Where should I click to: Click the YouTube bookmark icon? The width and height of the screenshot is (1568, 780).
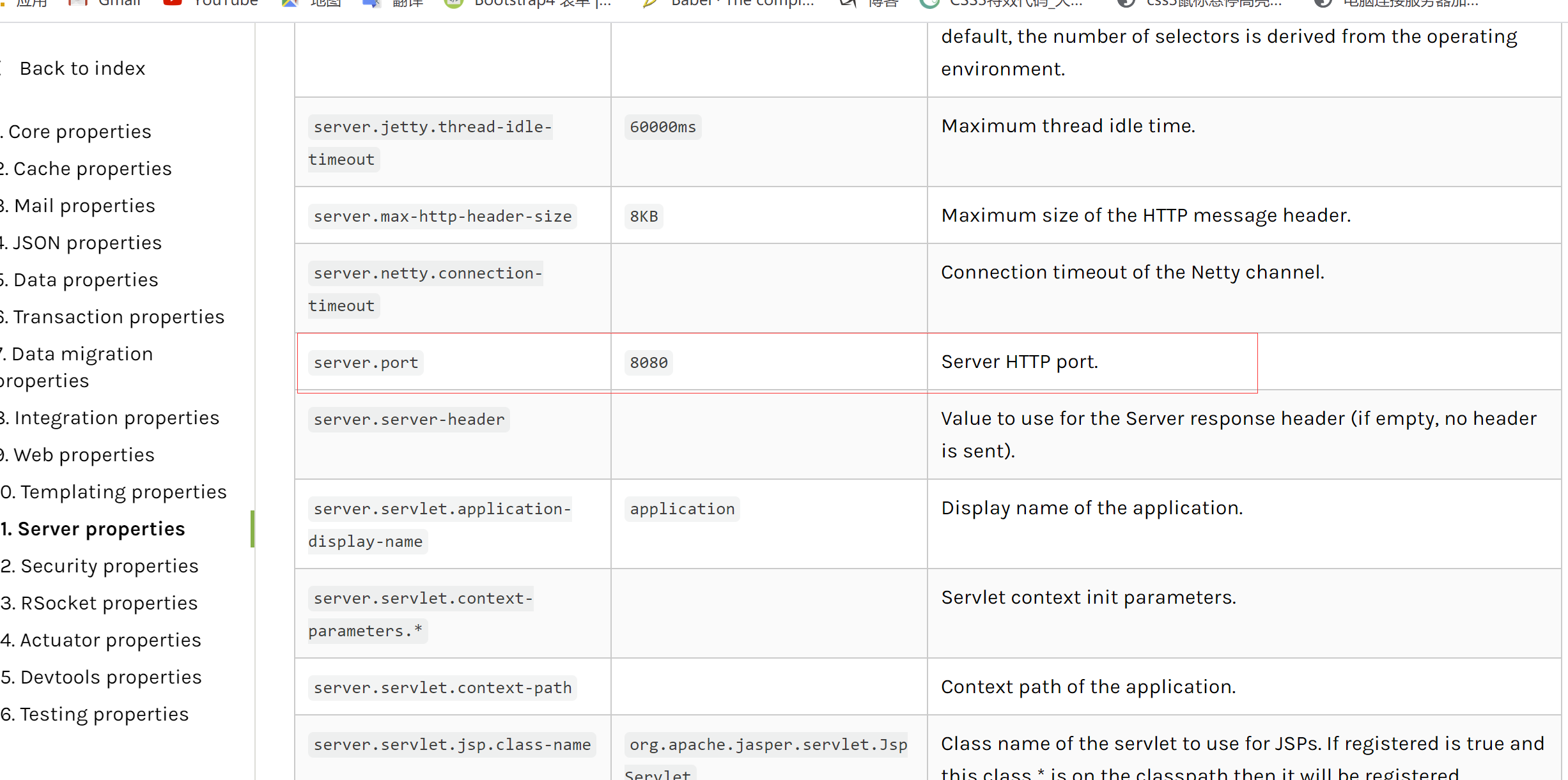(x=172, y=3)
